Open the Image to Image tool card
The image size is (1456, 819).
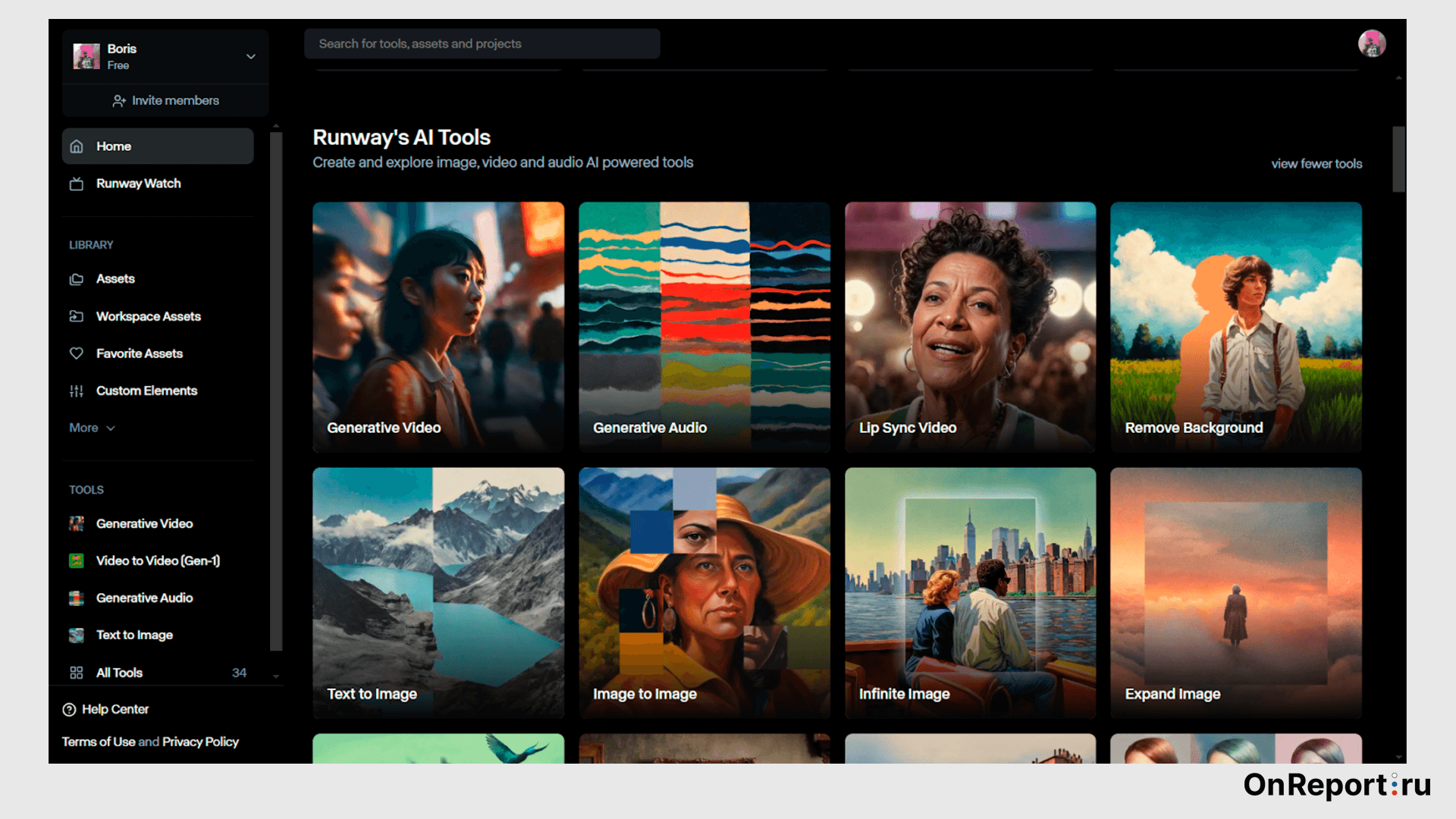(704, 593)
